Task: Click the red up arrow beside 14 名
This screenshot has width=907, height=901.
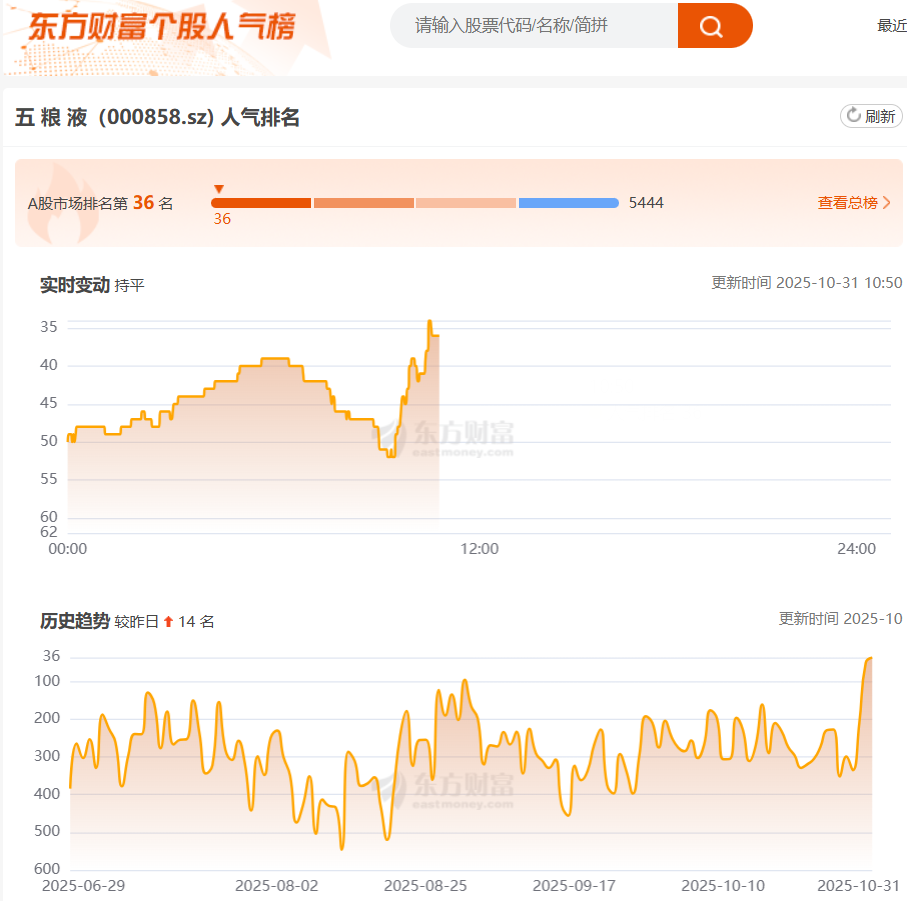Action: tap(168, 622)
